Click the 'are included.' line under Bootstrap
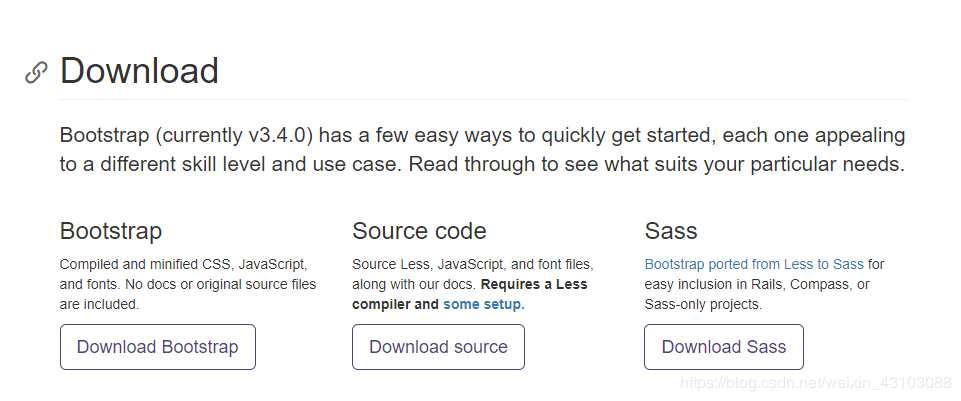Image resolution: width=961 pixels, height=401 pixels. coord(99,304)
